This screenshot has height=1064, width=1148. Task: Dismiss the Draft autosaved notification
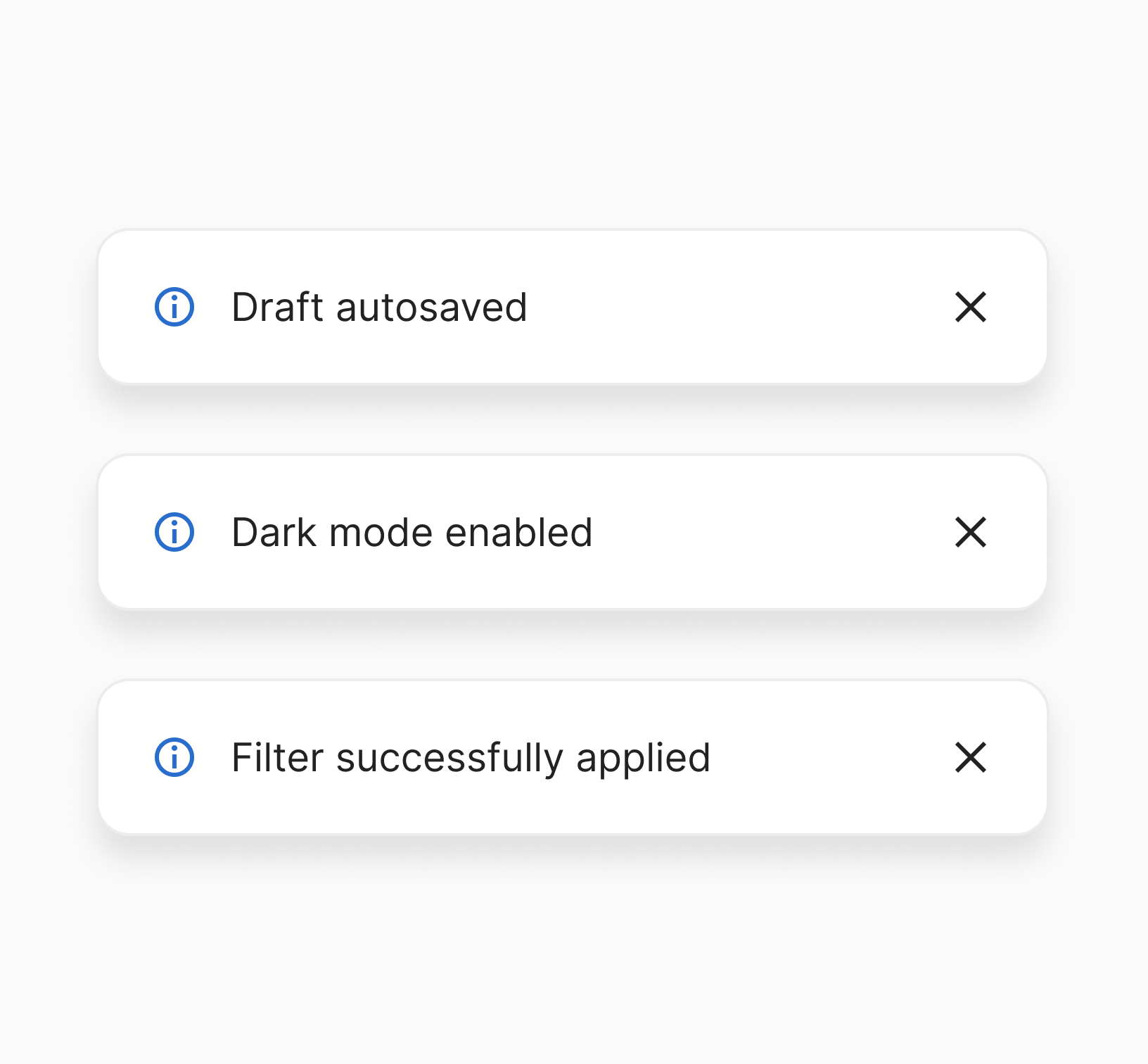point(971,307)
